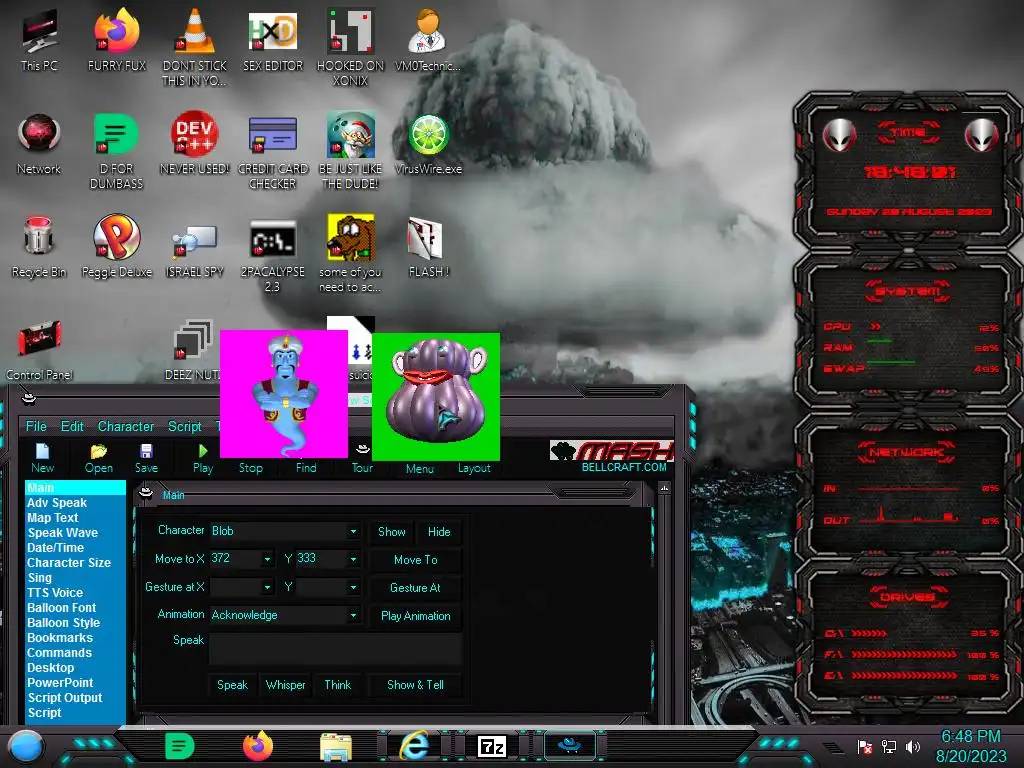Open the FURRY FUX Firefox shortcut

point(117,40)
